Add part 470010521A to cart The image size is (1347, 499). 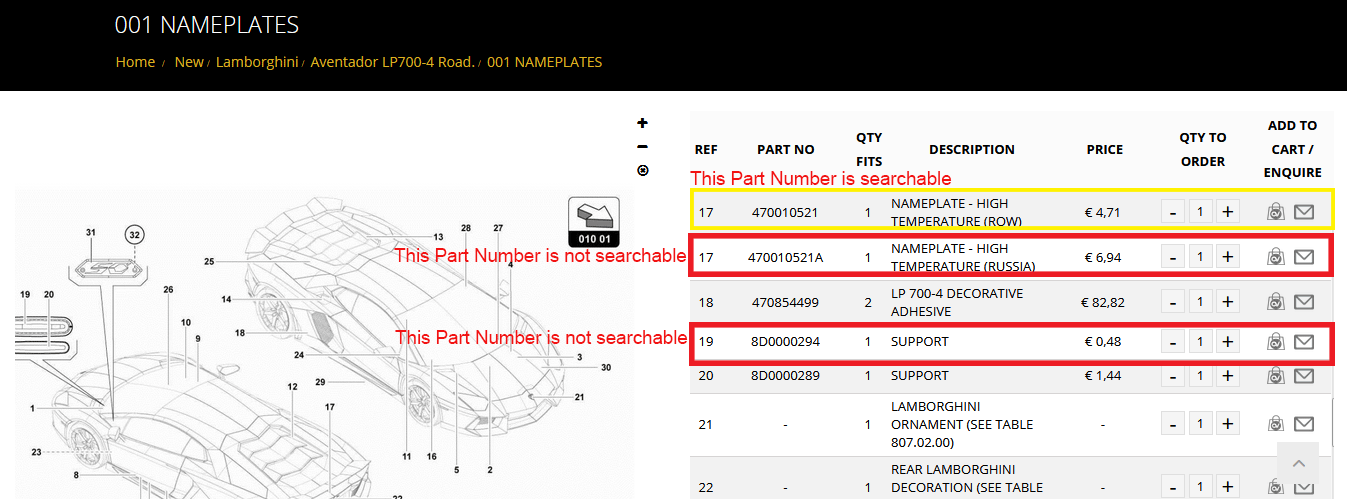pos(1276,257)
